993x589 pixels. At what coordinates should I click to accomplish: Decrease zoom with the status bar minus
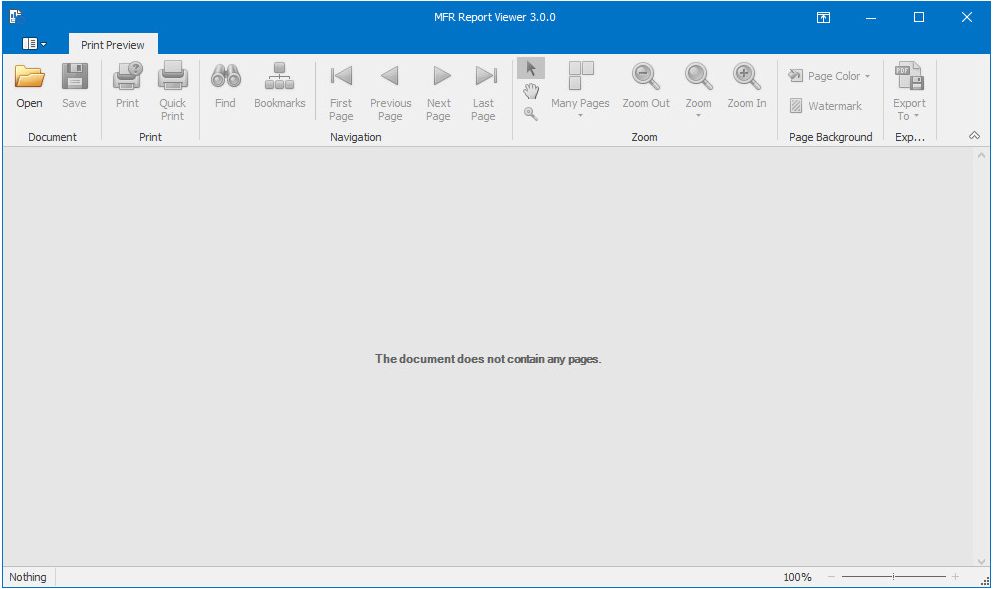[x=832, y=576]
